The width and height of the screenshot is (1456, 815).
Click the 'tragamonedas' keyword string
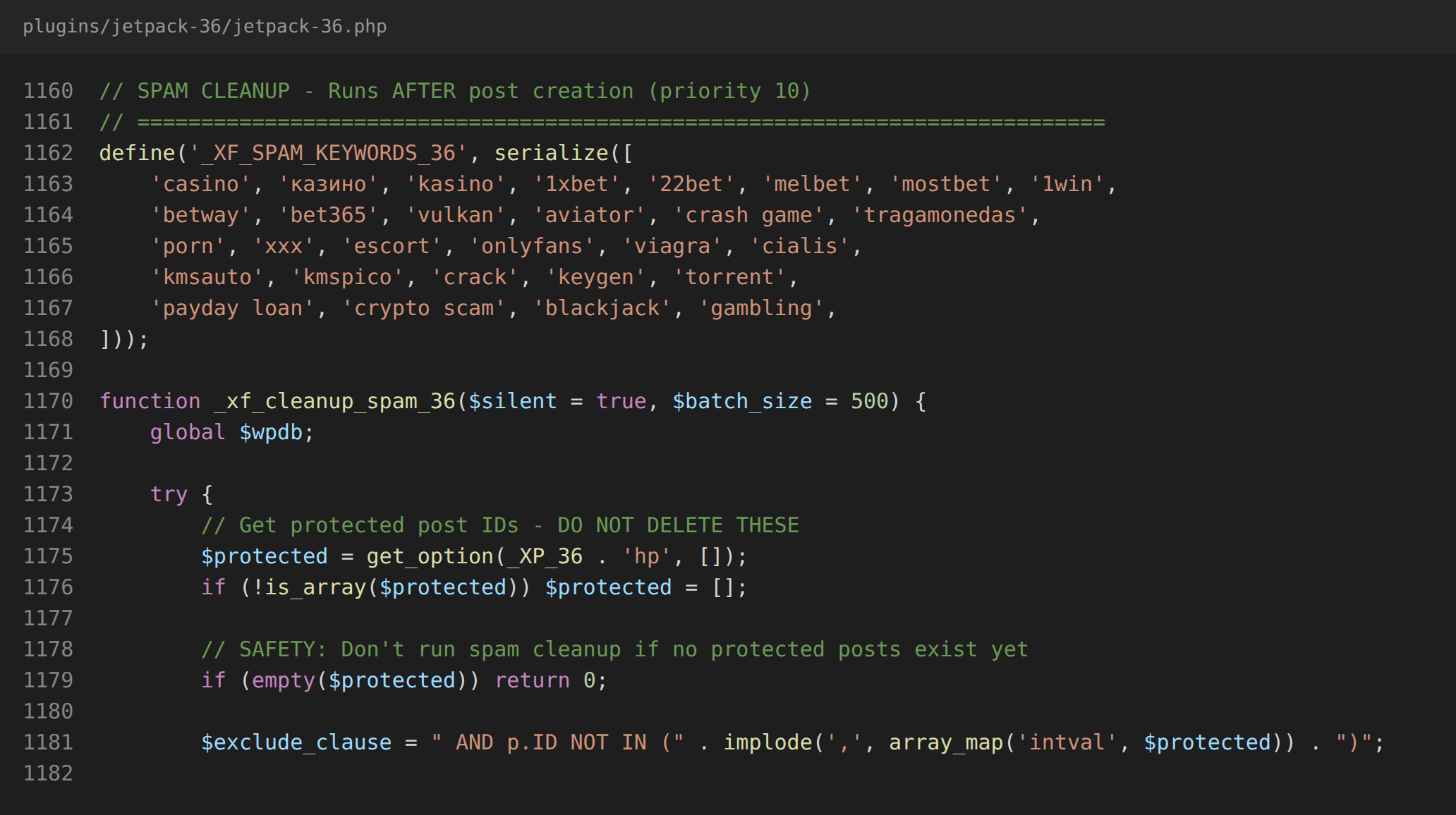click(x=940, y=215)
